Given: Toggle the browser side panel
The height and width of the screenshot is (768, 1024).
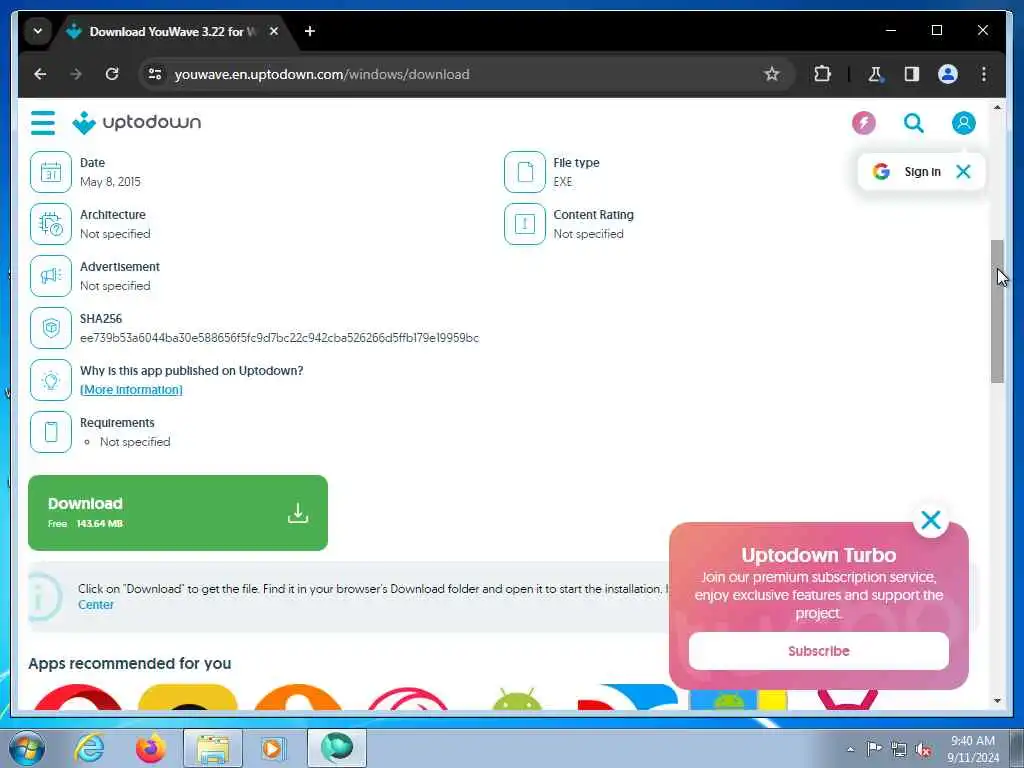Looking at the screenshot, I should pyautogui.click(x=912, y=74).
